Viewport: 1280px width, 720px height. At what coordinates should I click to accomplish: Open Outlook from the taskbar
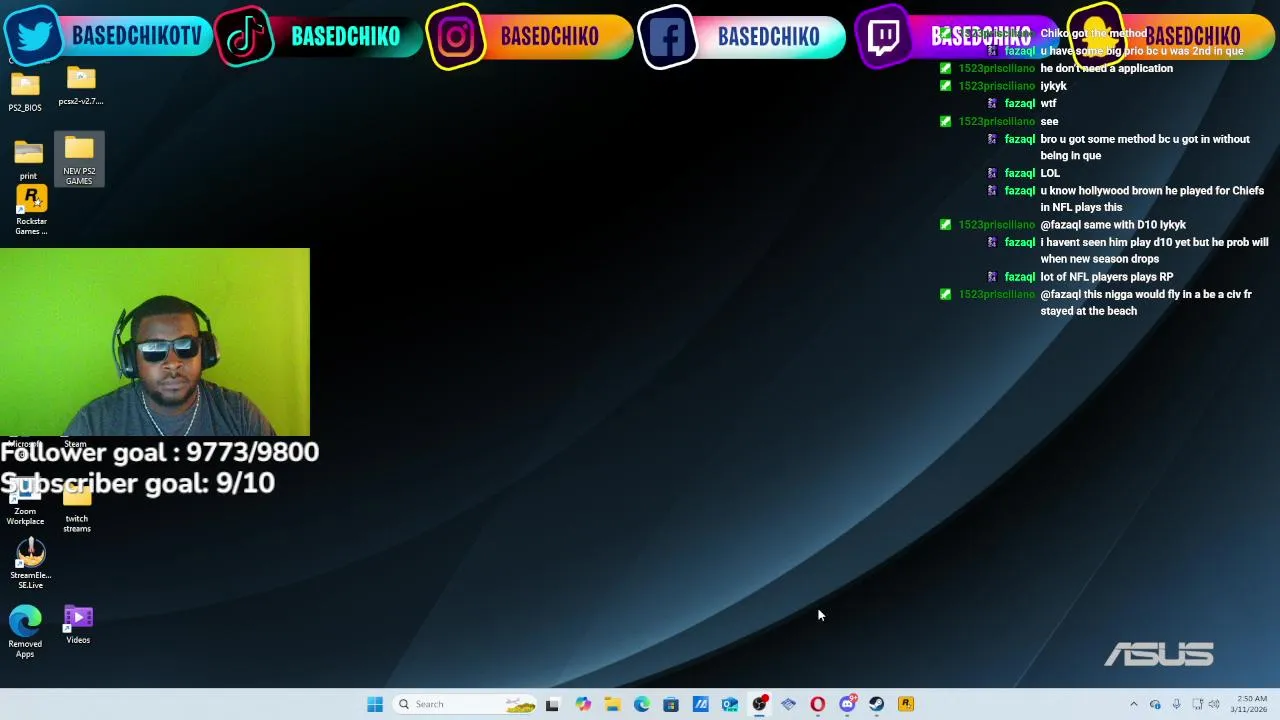[x=730, y=704]
